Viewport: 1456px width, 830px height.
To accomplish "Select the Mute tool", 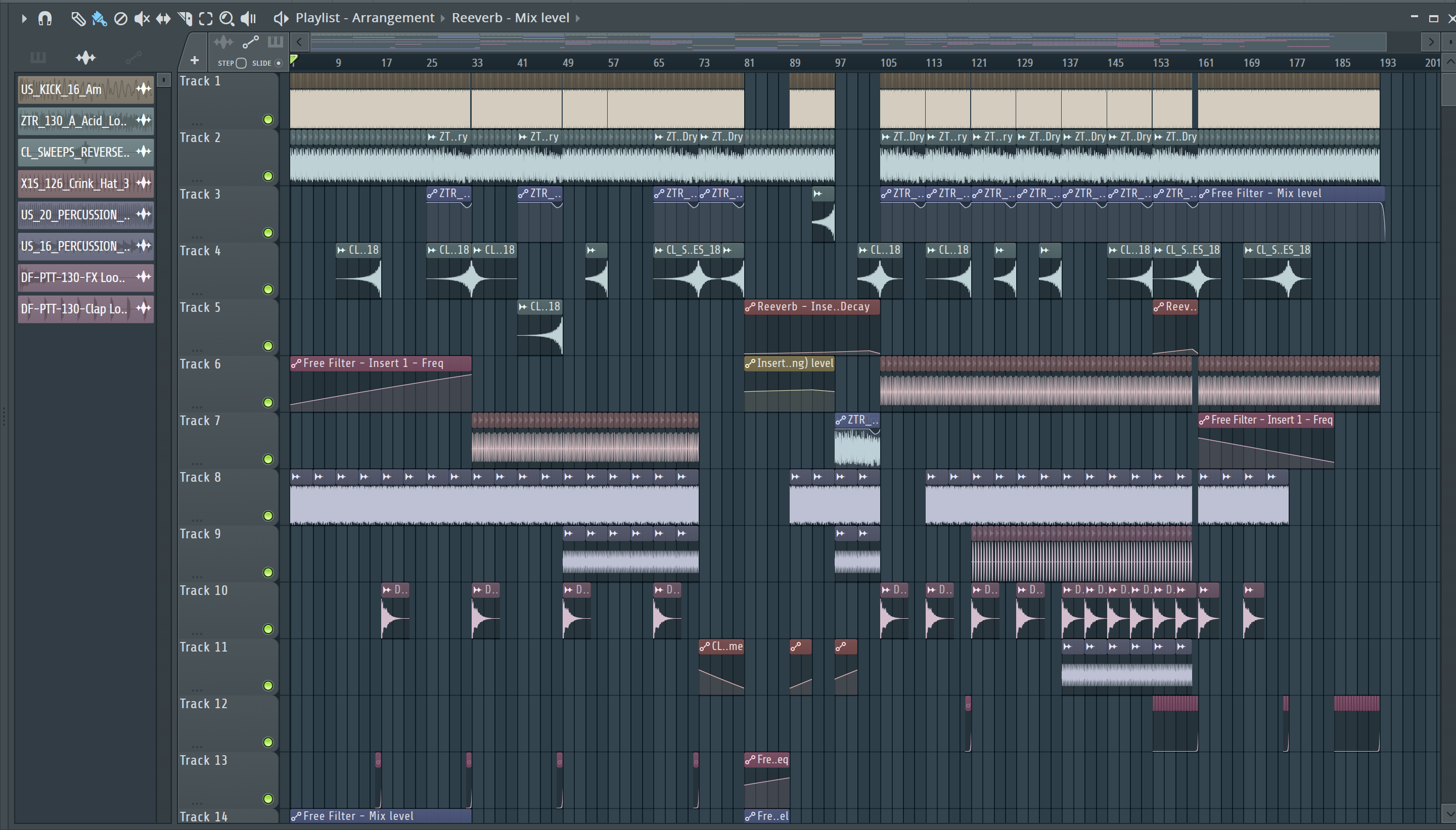I will tap(142, 19).
